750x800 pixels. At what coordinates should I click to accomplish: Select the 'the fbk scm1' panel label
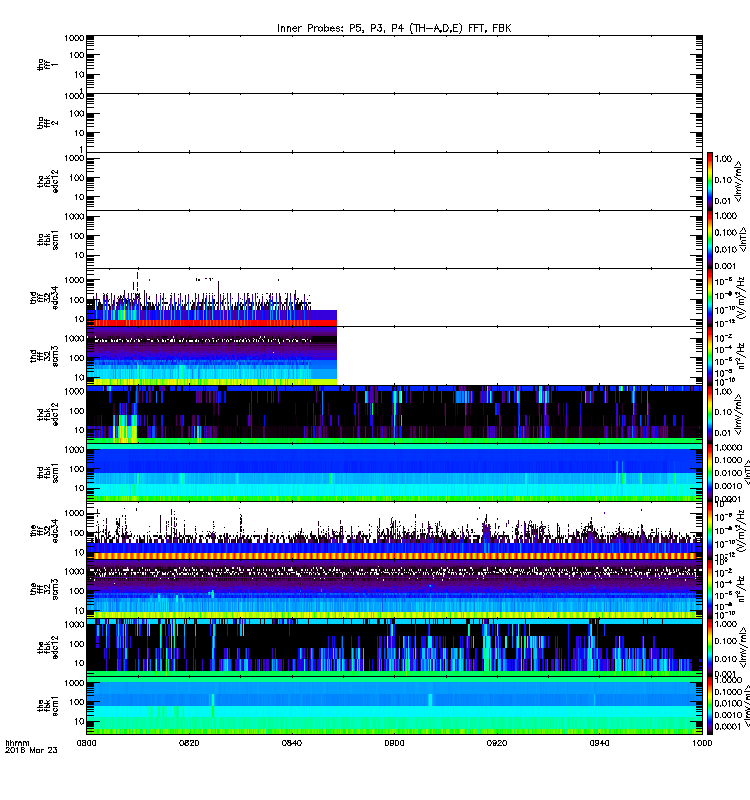click(47, 706)
